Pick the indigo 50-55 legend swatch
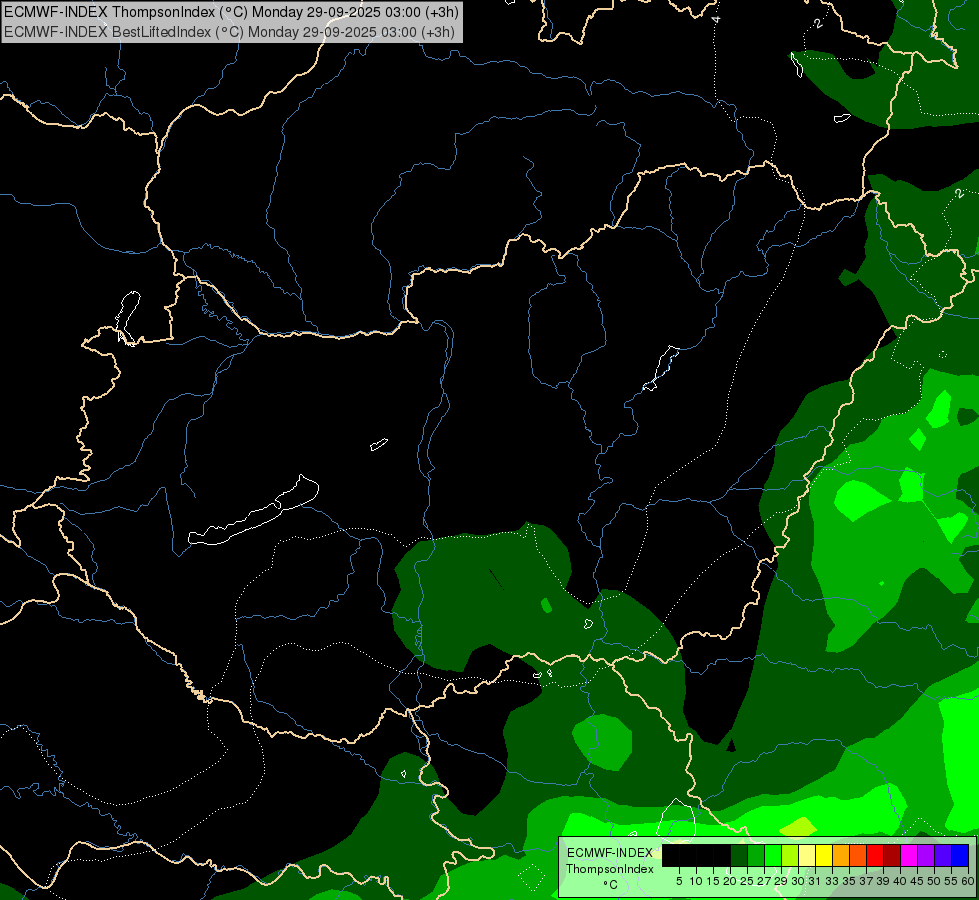Image resolution: width=979 pixels, height=900 pixels. point(942,855)
